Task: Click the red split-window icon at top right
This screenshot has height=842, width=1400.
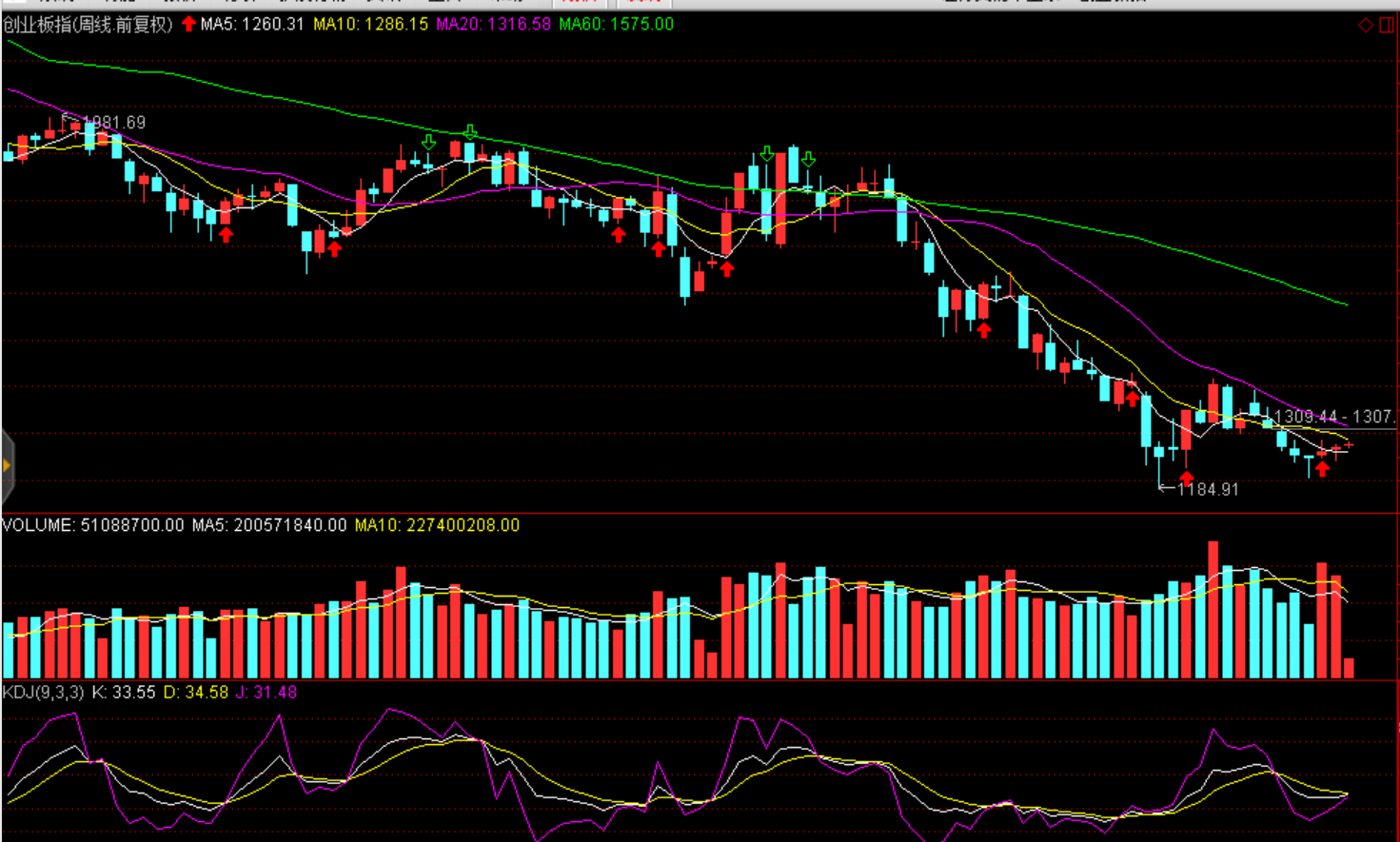Action: point(1387,26)
